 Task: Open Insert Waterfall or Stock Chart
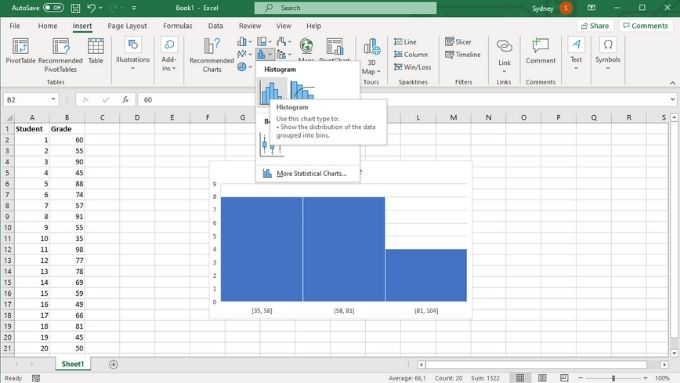pos(284,42)
